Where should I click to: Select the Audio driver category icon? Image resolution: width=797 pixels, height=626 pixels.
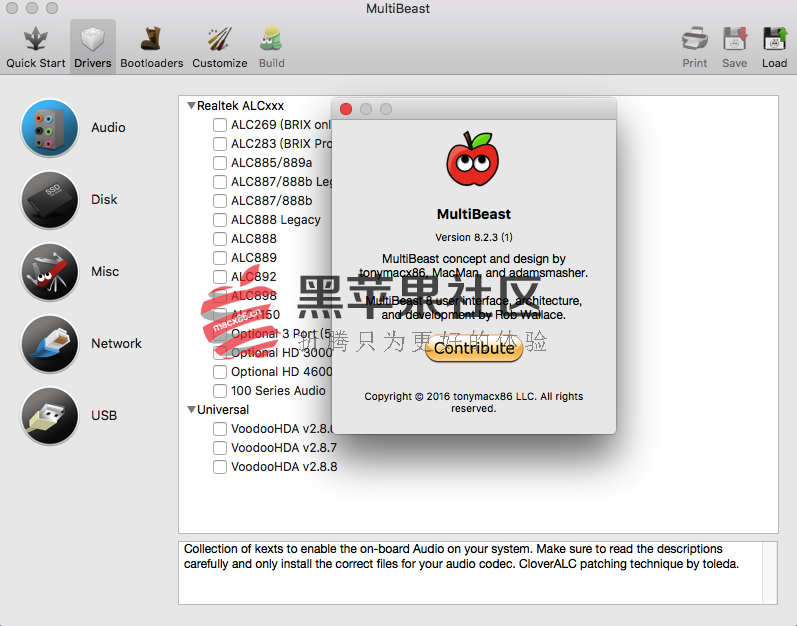tap(49, 128)
